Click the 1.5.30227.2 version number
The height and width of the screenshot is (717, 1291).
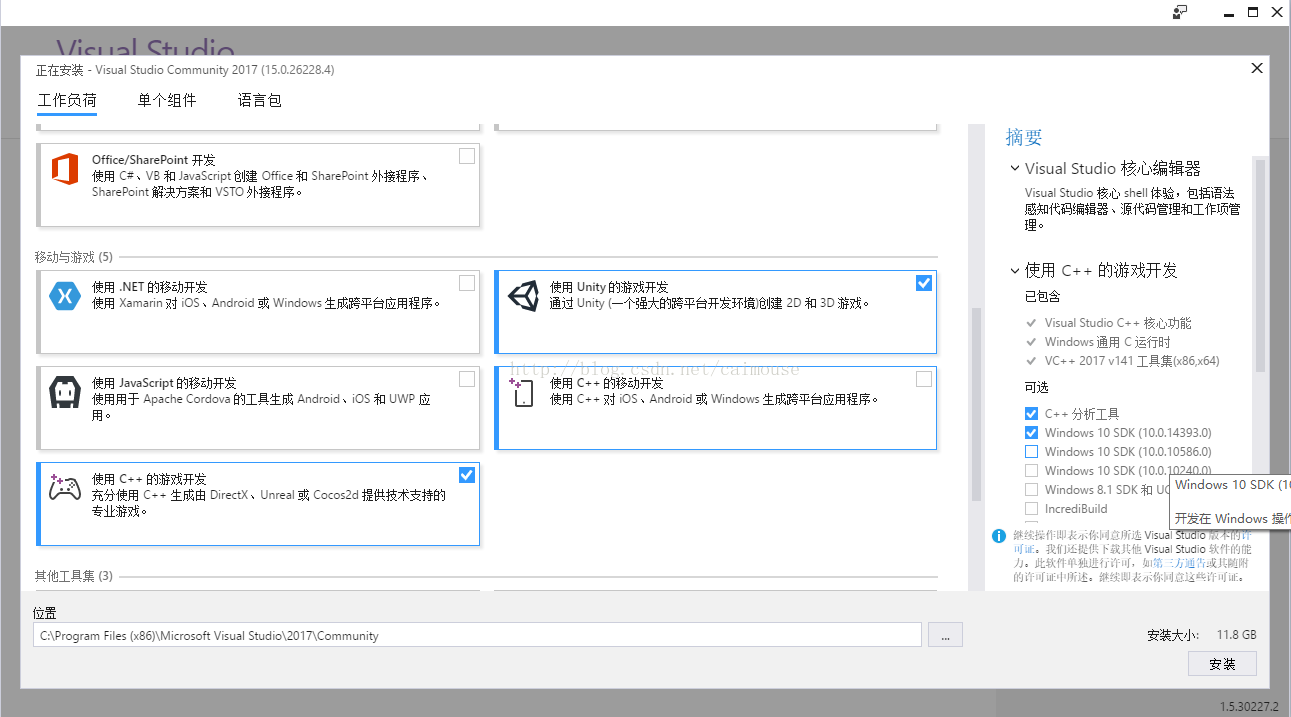coord(1249,706)
